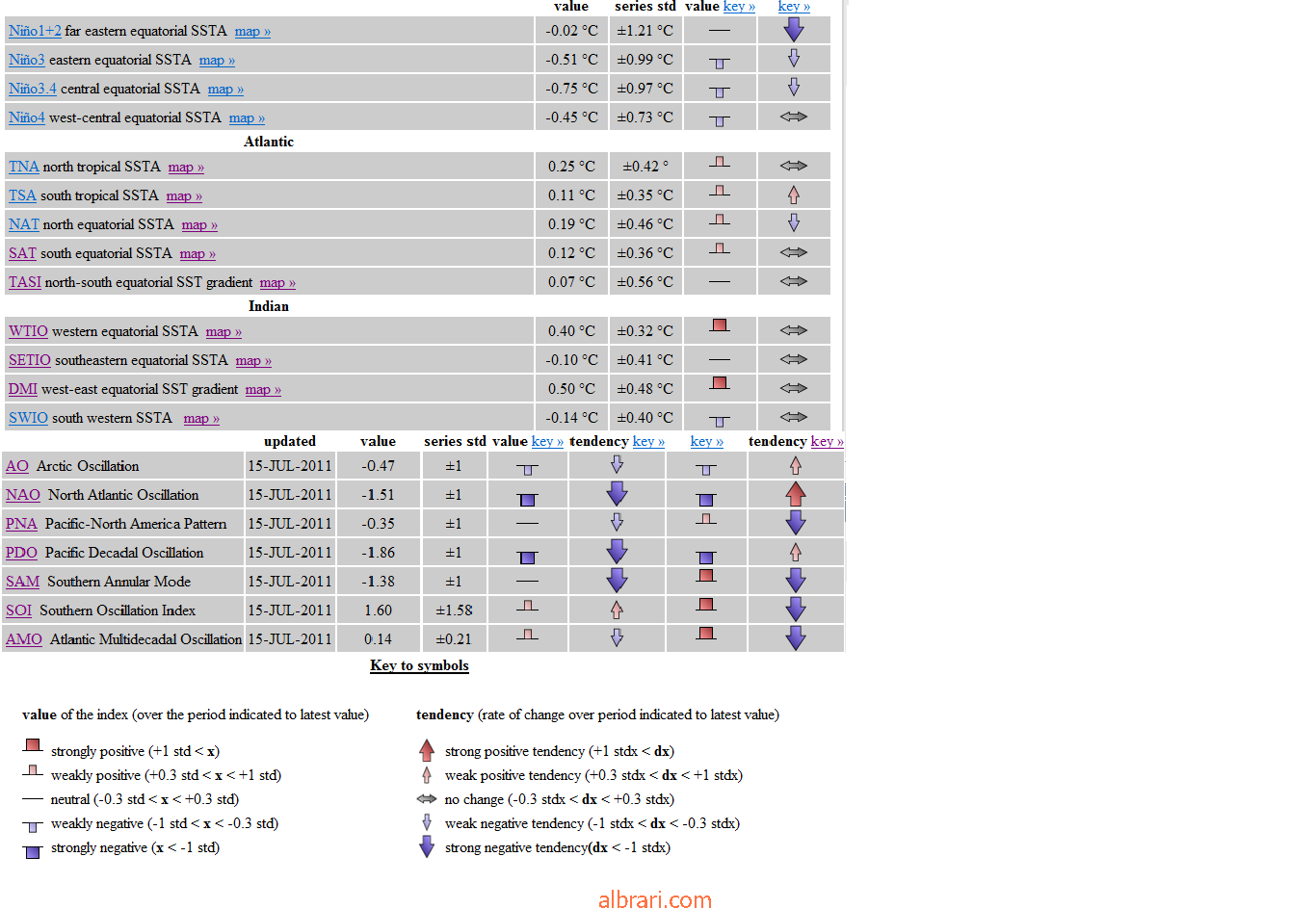Open the TNA north tropical link
The width and height of the screenshot is (1316, 909).
coord(24,167)
